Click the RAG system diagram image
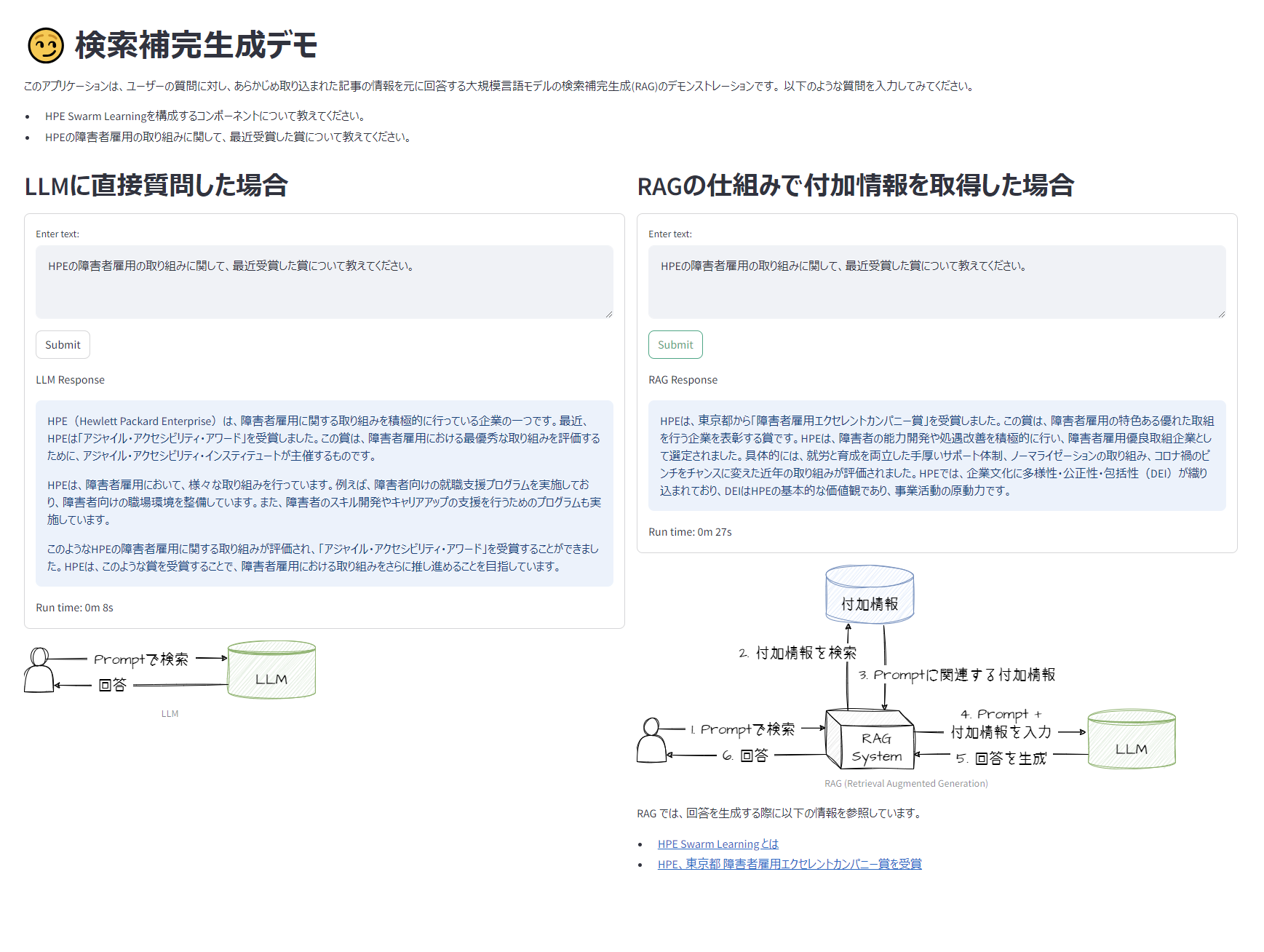 click(x=906, y=668)
